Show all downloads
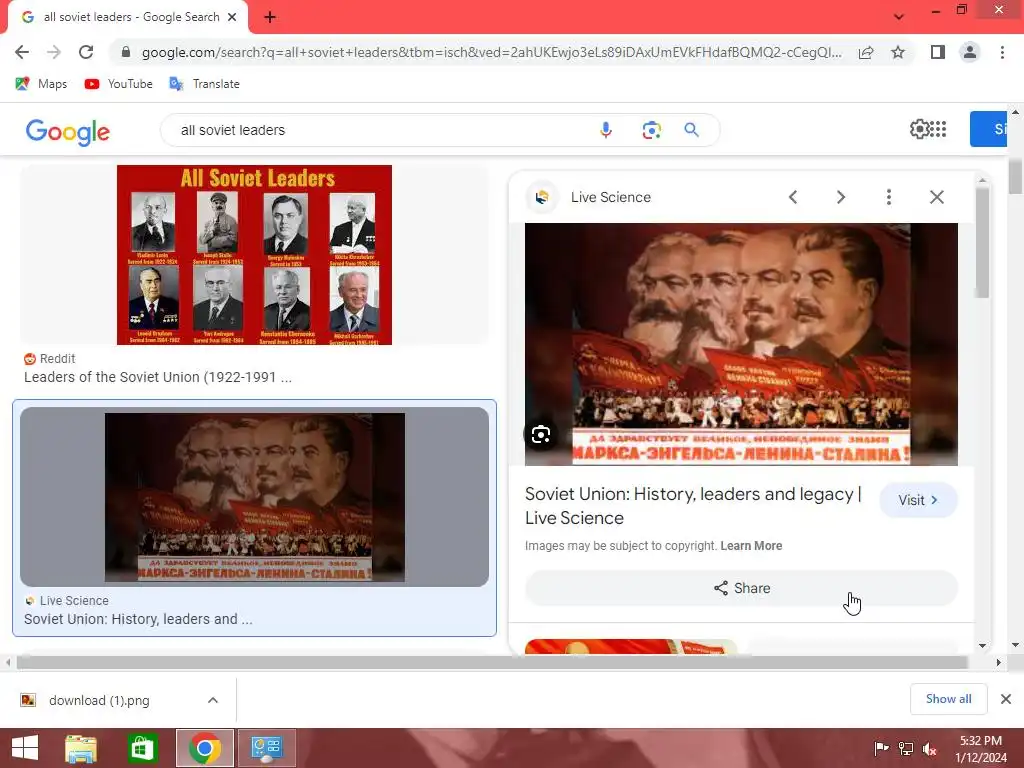Image resolution: width=1024 pixels, height=768 pixels. [x=948, y=699]
